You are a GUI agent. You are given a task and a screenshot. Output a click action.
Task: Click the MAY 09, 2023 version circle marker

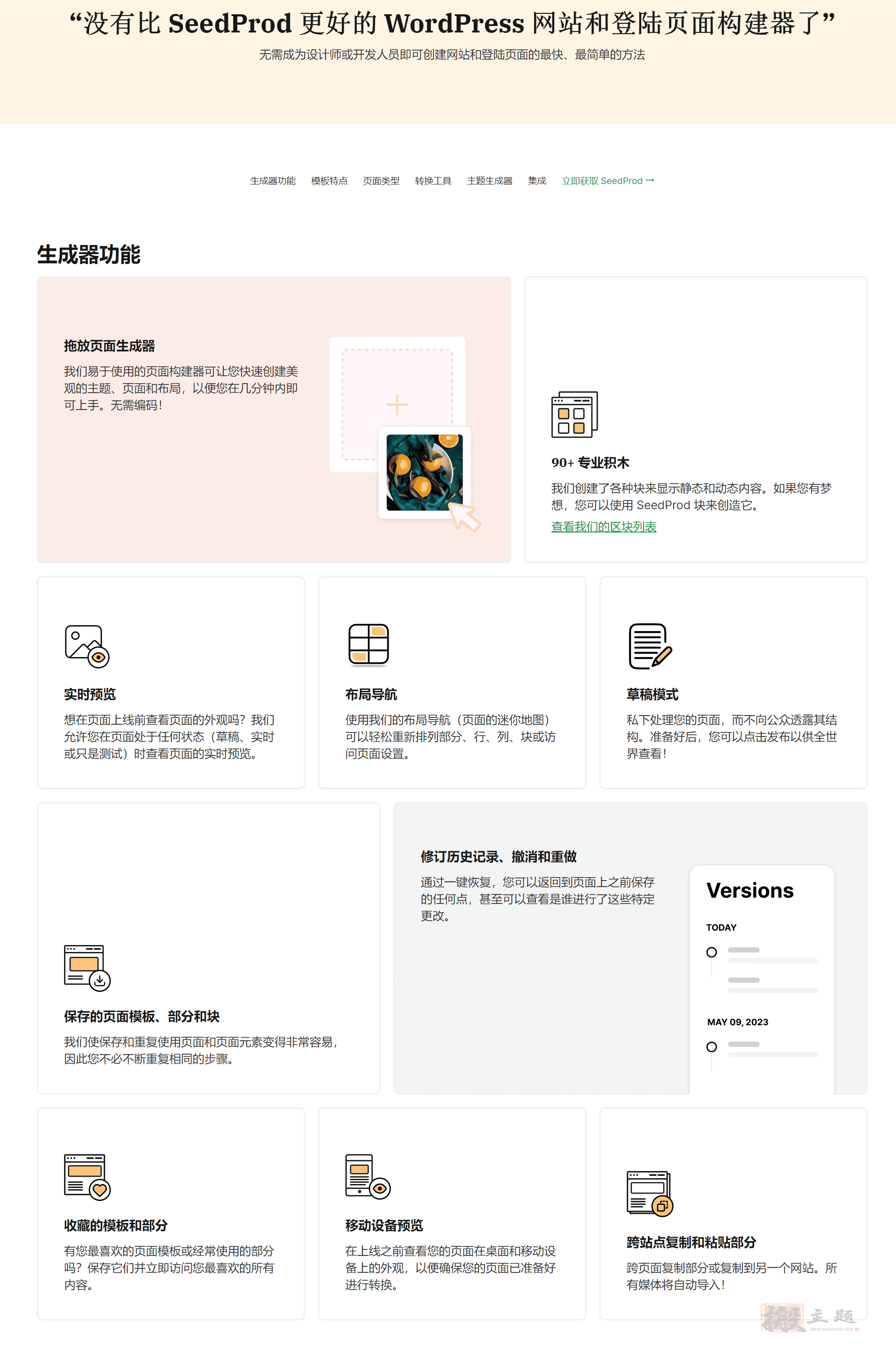(x=712, y=1047)
